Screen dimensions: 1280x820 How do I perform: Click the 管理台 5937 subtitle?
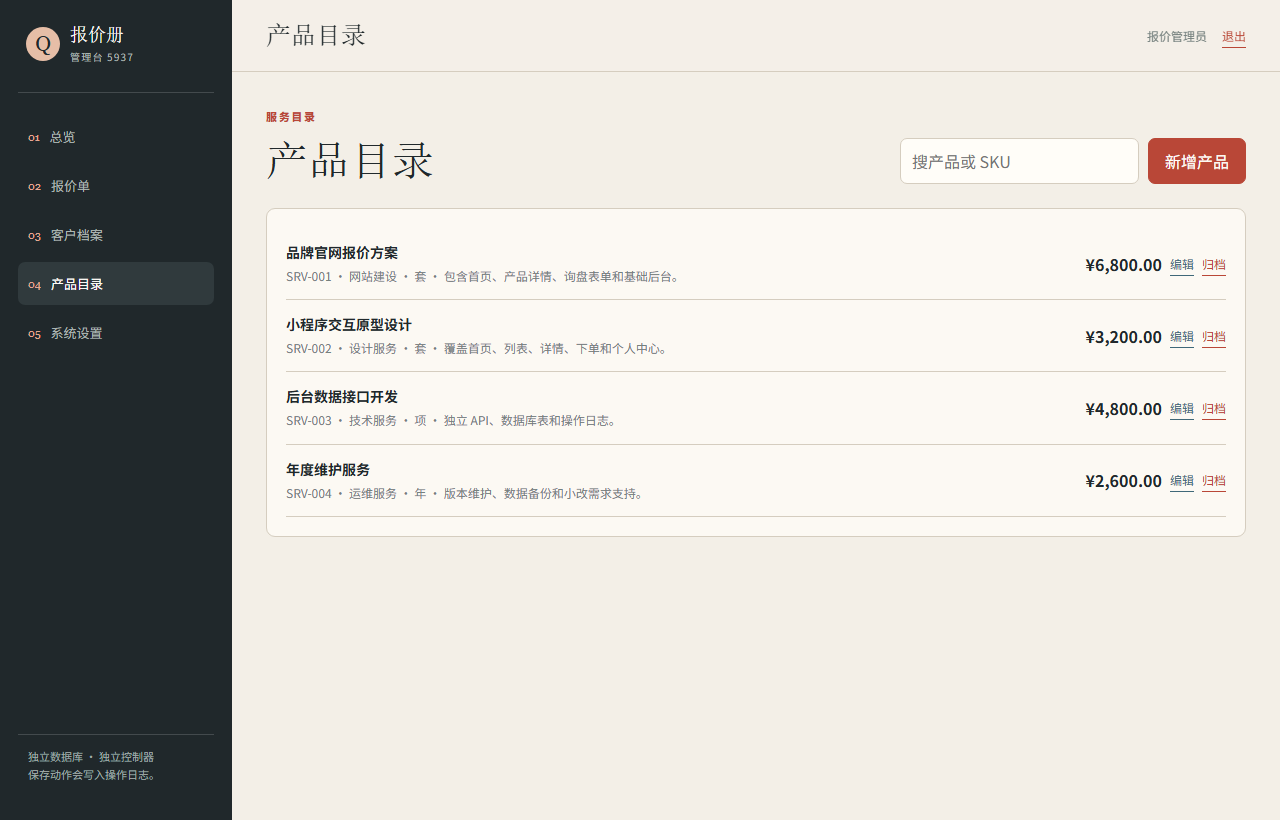[101, 58]
